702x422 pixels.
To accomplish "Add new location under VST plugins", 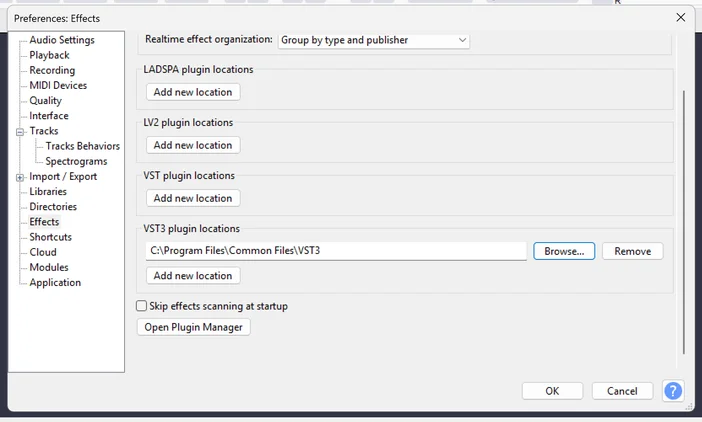I will click(x=193, y=198).
